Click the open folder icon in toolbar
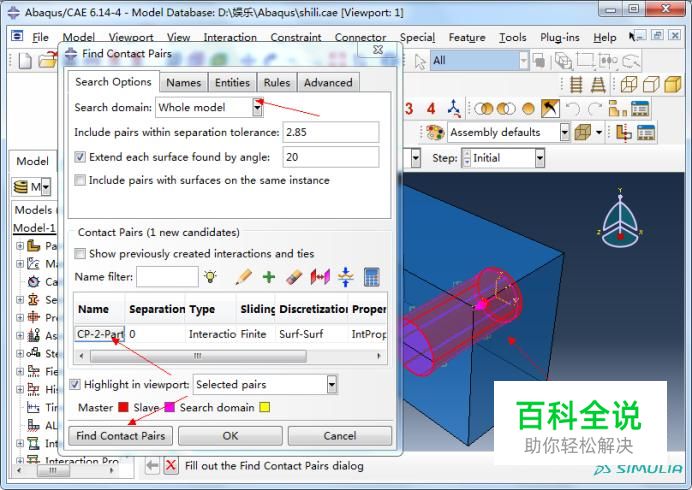 point(48,60)
